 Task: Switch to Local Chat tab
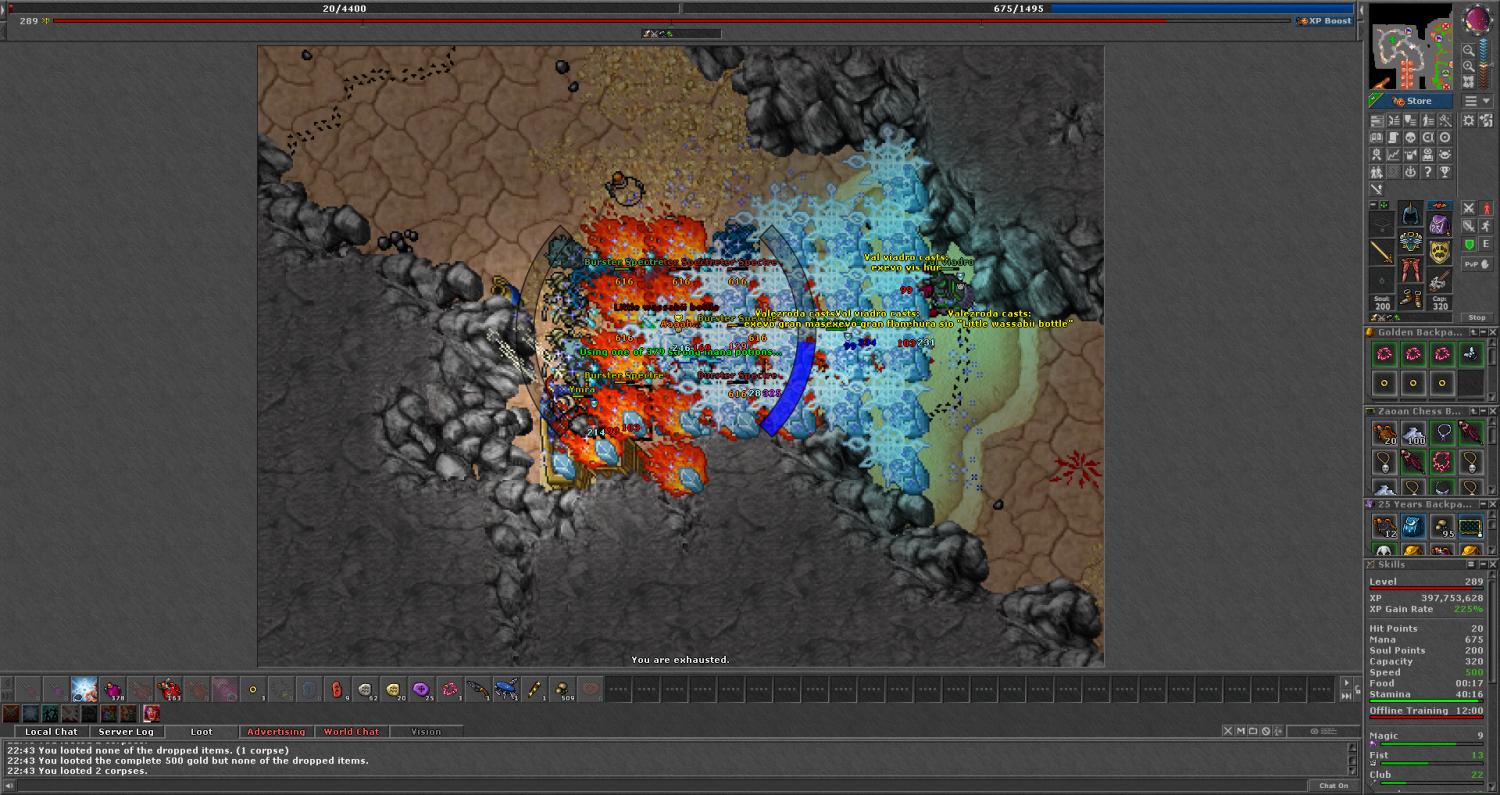[51, 732]
